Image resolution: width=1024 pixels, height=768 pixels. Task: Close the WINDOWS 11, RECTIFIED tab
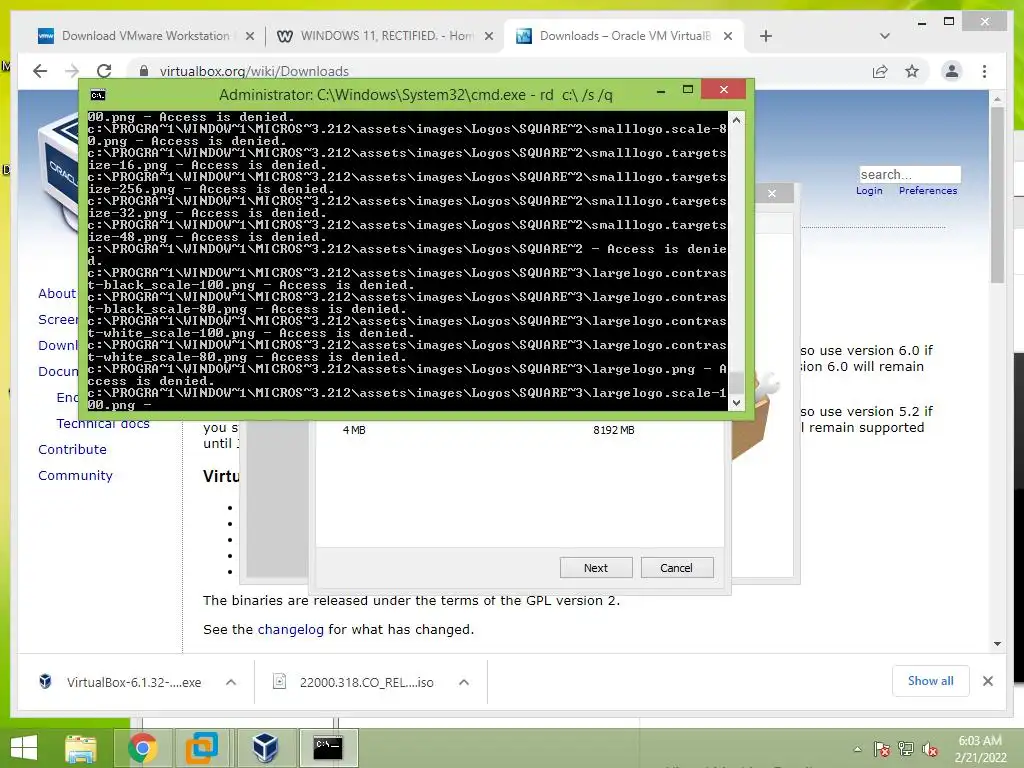click(488, 37)
